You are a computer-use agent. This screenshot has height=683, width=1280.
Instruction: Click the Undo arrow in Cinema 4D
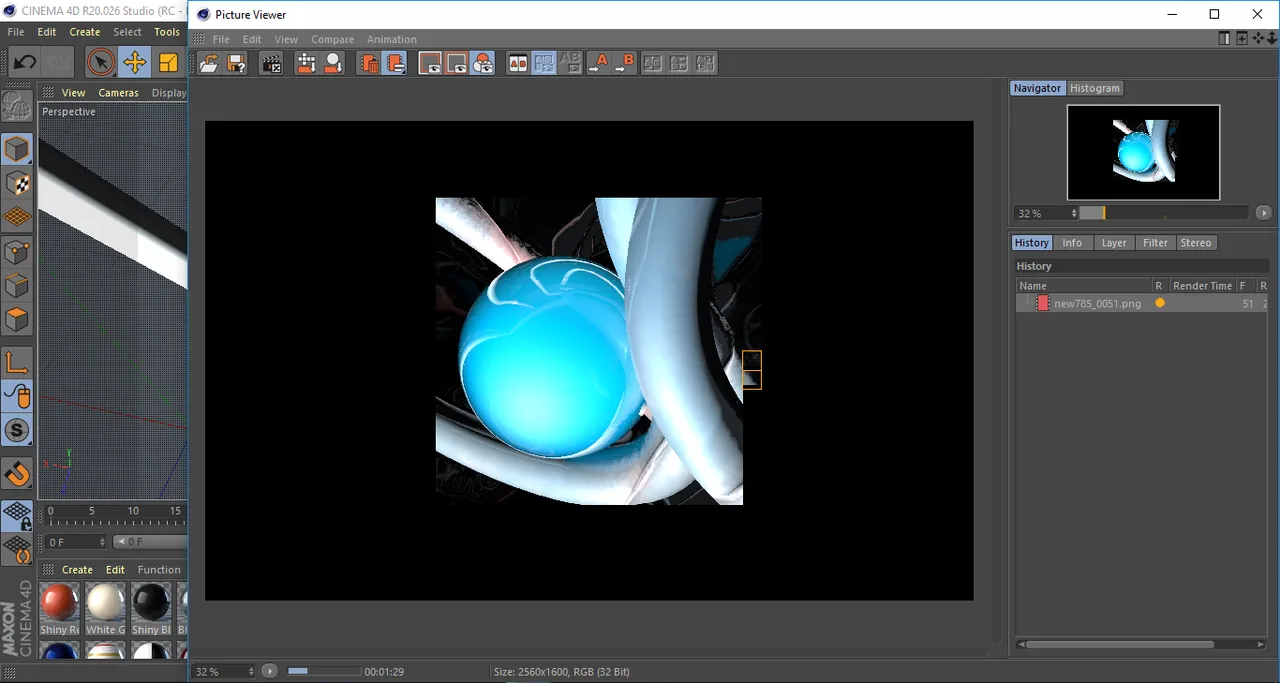tap(24, 63)
